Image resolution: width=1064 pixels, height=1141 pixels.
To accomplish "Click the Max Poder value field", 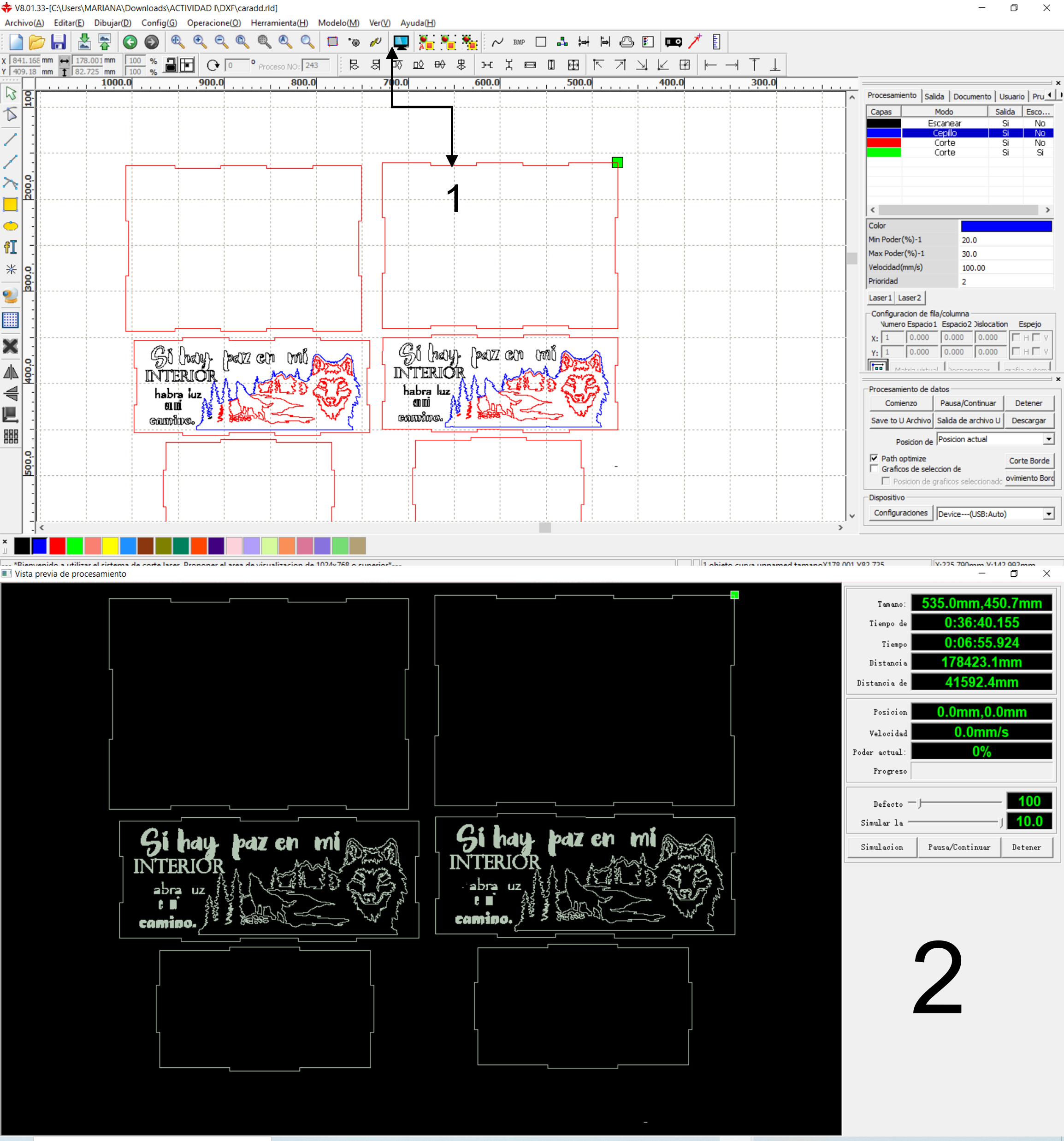I will click(x=1005, y=254).
